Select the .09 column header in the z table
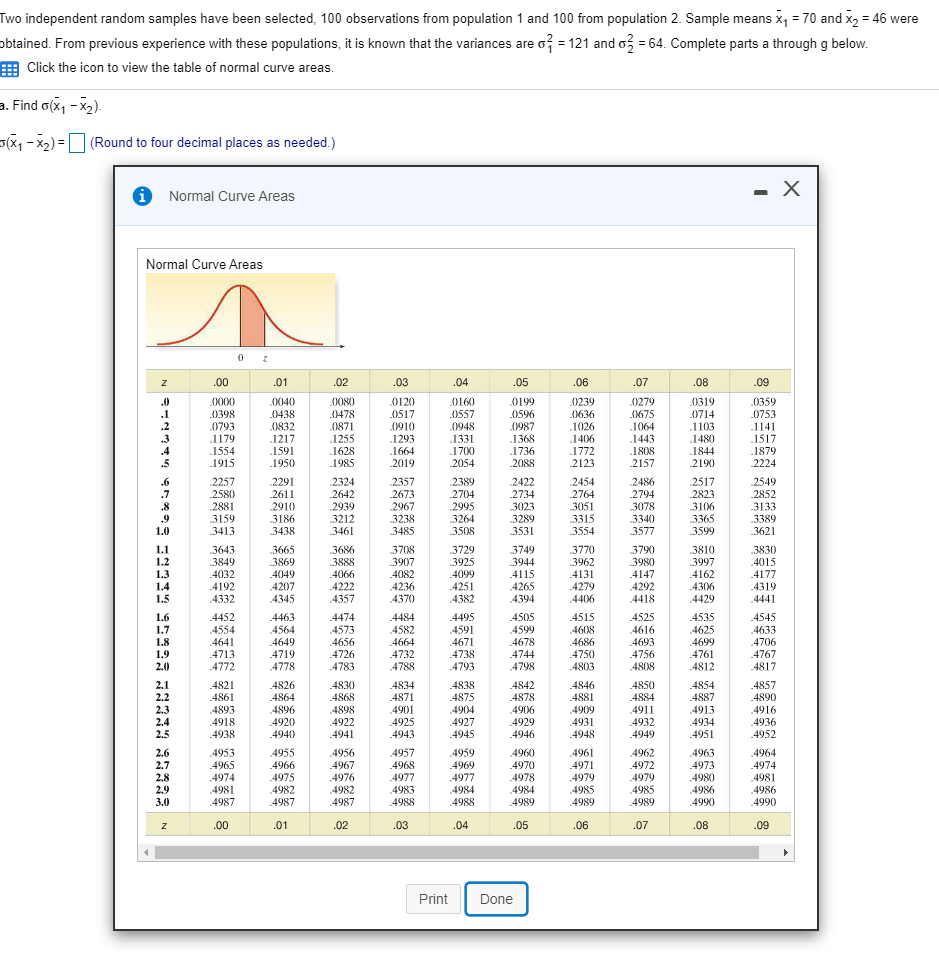 pos(761,382)
